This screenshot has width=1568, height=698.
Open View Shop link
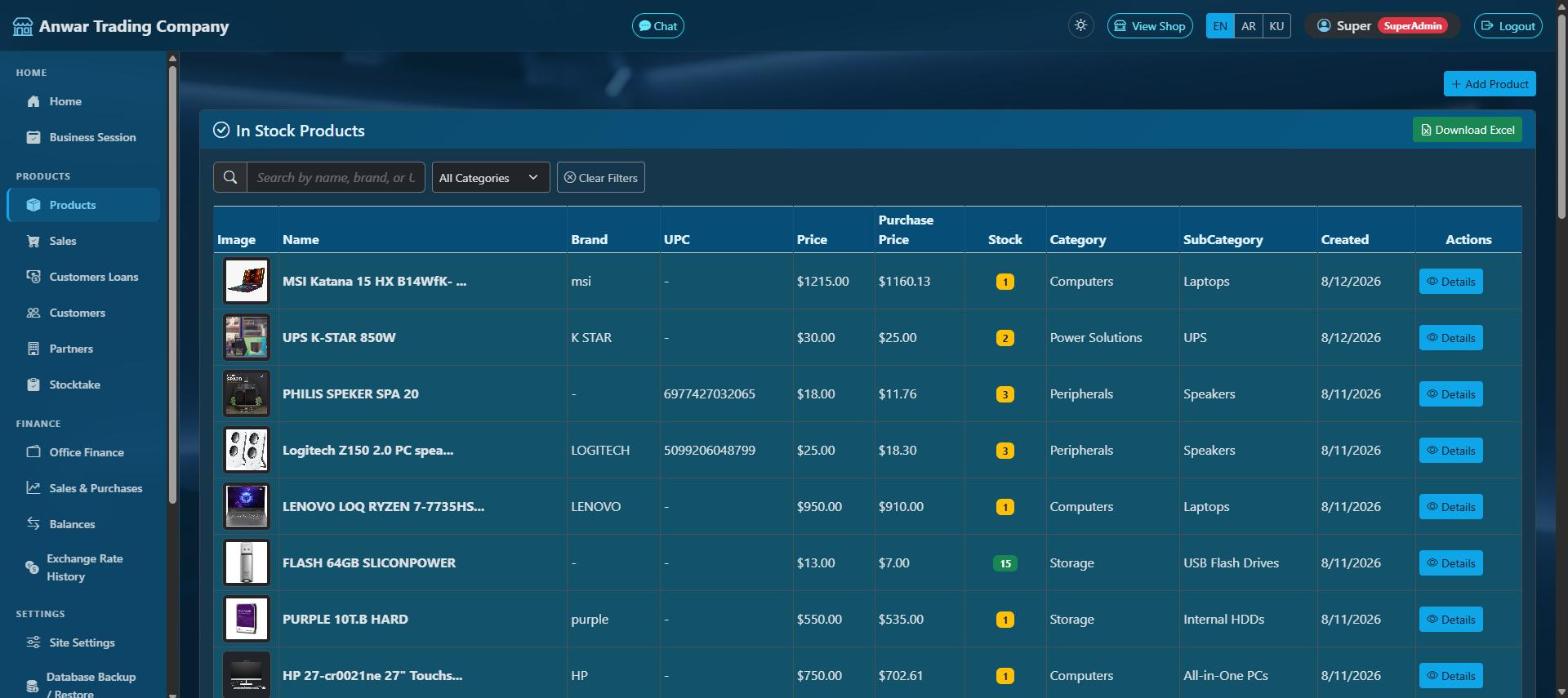(1150, 26)
